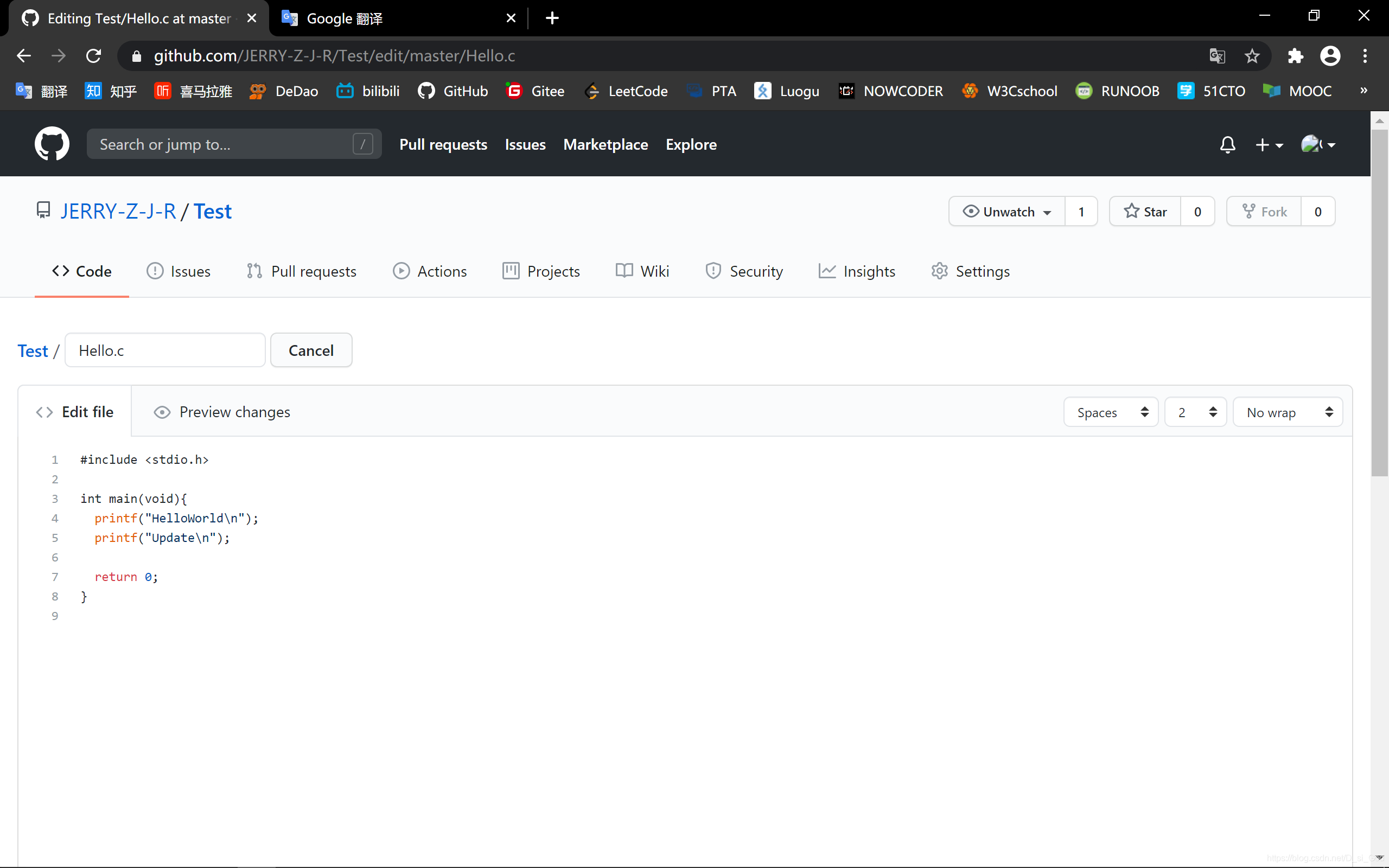Open the bilibili bookmark
This screenshot has width=1389, height=868.
pyautogui.click(x=368, y=91)
